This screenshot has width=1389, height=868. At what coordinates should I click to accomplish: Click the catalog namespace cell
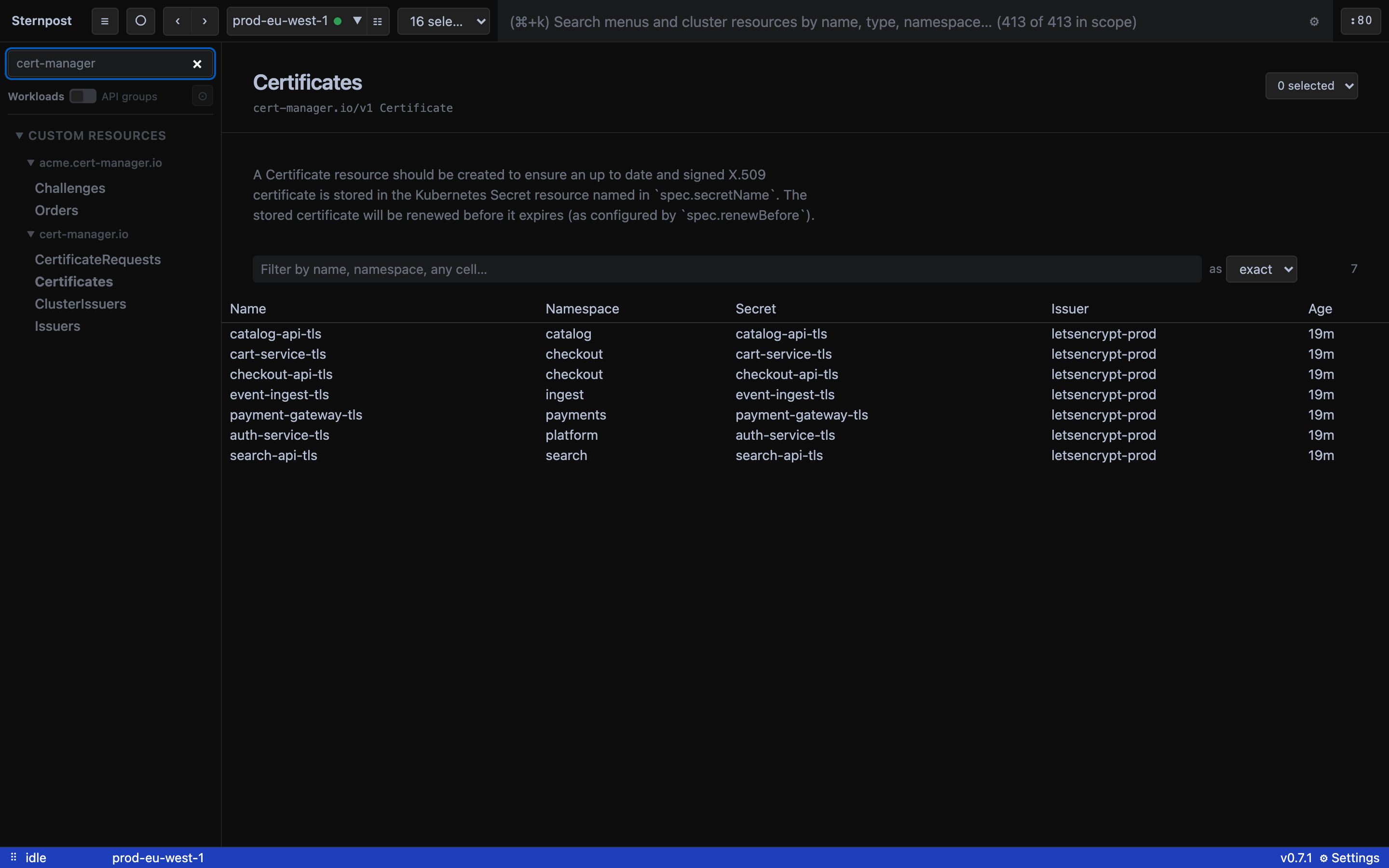click(x=568, y=334)
